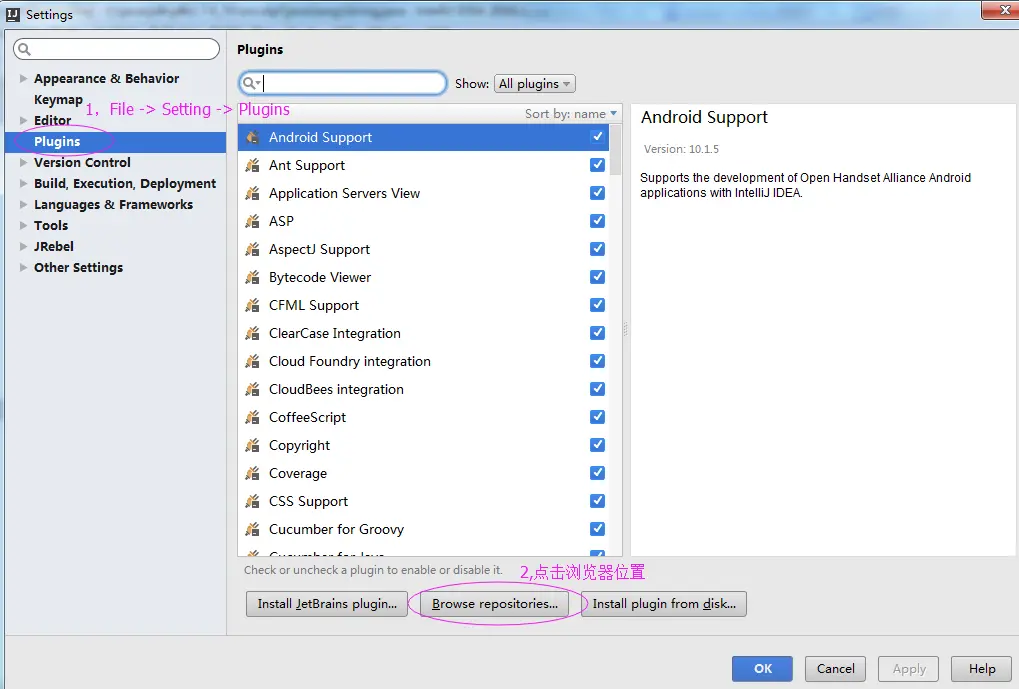The width and height of the screenshot is (1019, 689).
Task: Select Copyright plugin row text
Action: [x=300, y=445]
